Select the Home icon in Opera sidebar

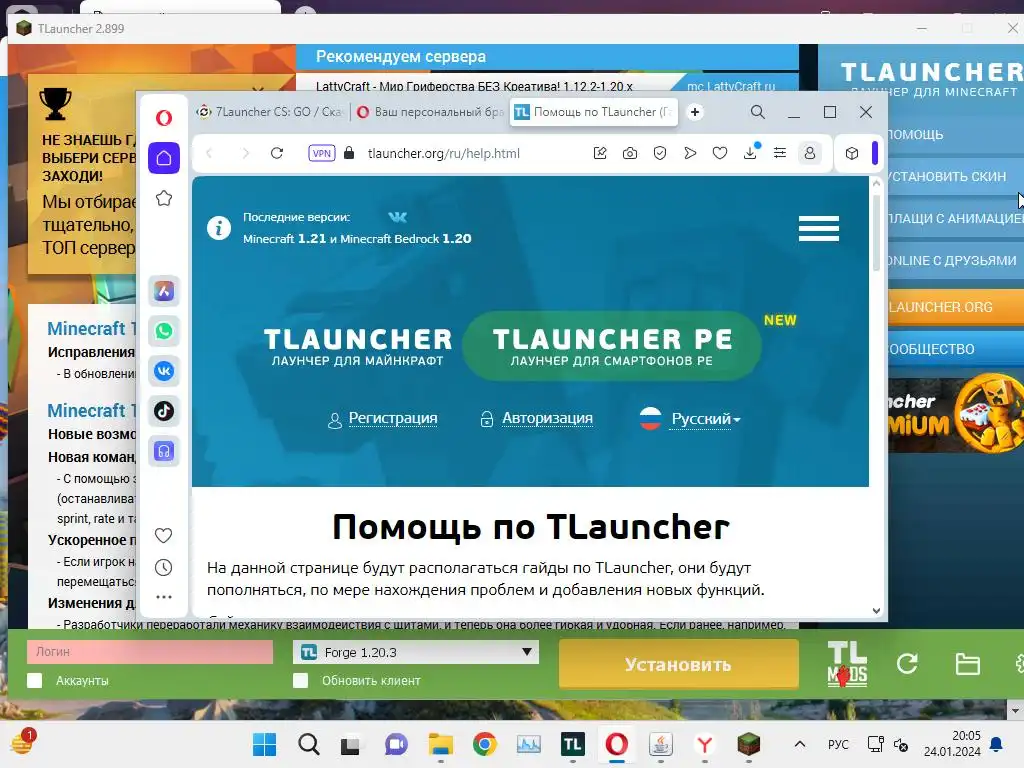[164, 158]
